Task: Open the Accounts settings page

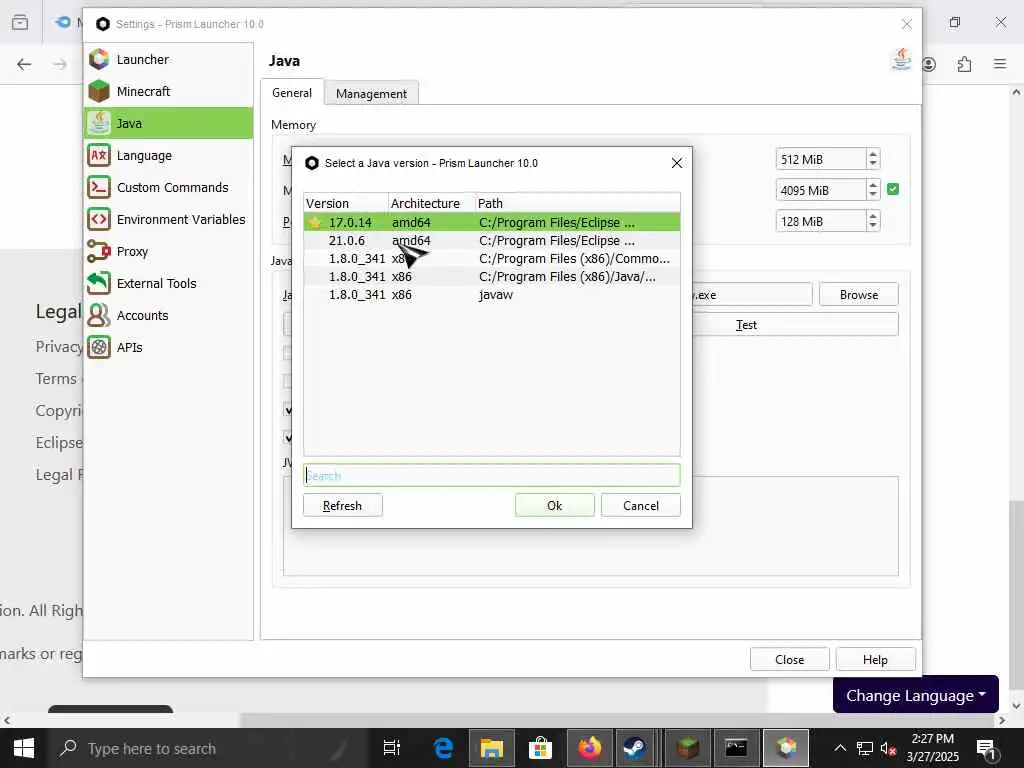Action: (168, 315)
